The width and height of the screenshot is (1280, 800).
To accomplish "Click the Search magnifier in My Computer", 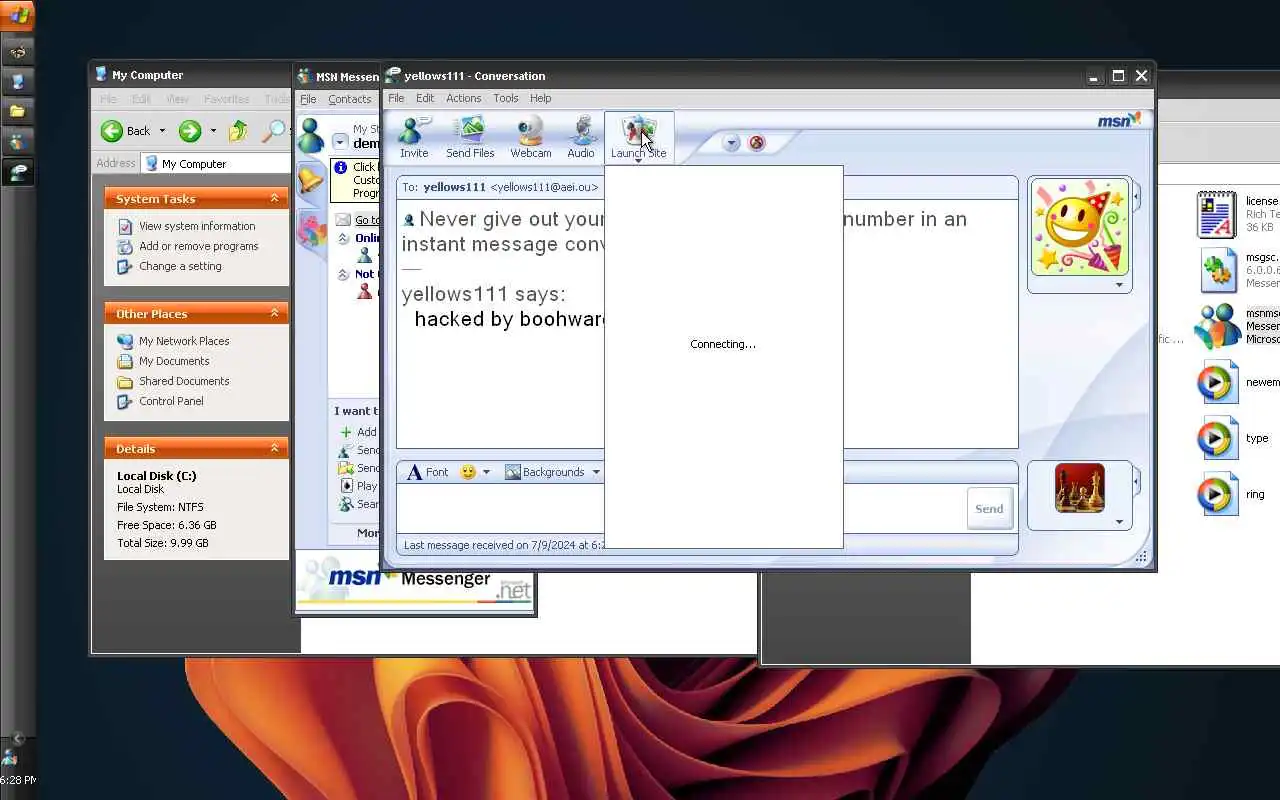I will click(273, 131).
